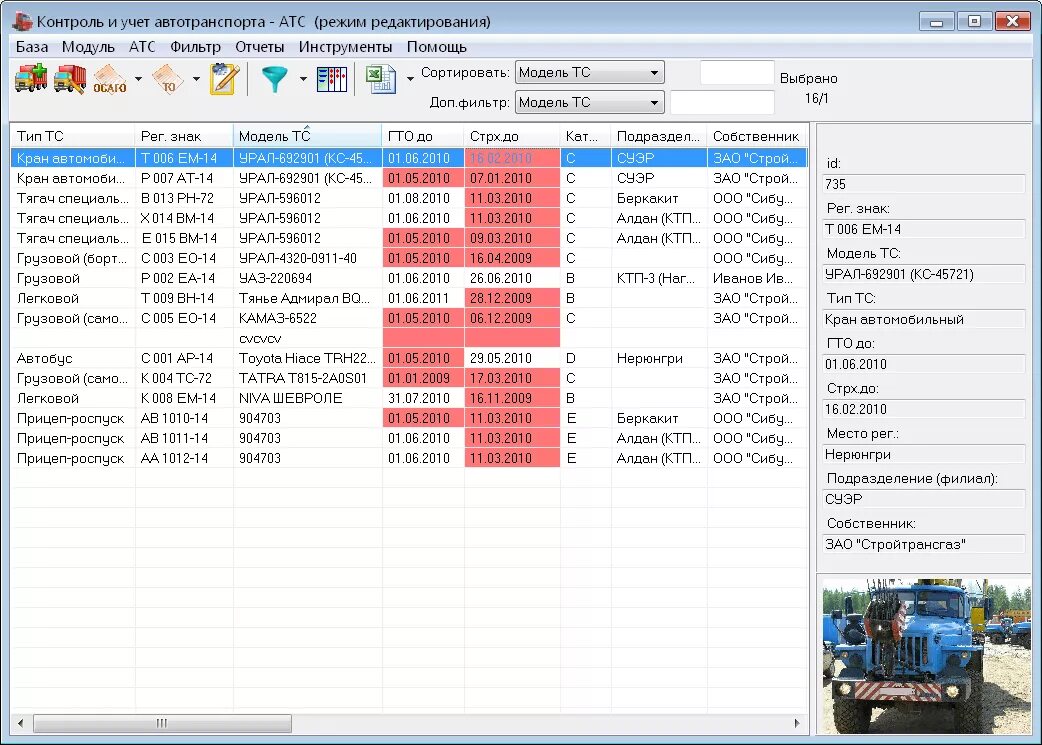Expand the funnel filter dropdown arrow
The width and height of the screenshot is (1042, 745).
(303, 79)
